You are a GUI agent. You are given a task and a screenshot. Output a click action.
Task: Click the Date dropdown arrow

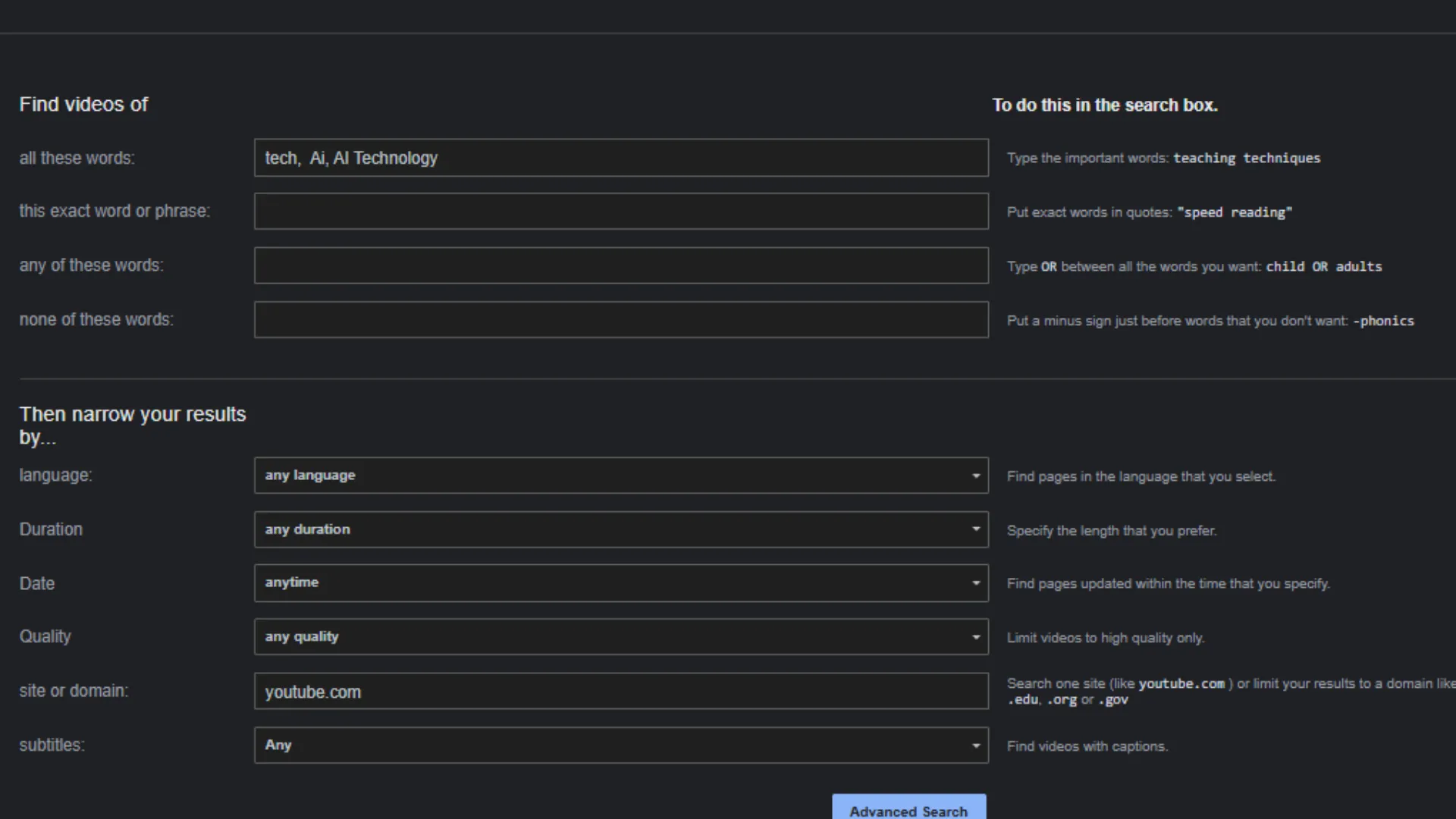(977, 582)
